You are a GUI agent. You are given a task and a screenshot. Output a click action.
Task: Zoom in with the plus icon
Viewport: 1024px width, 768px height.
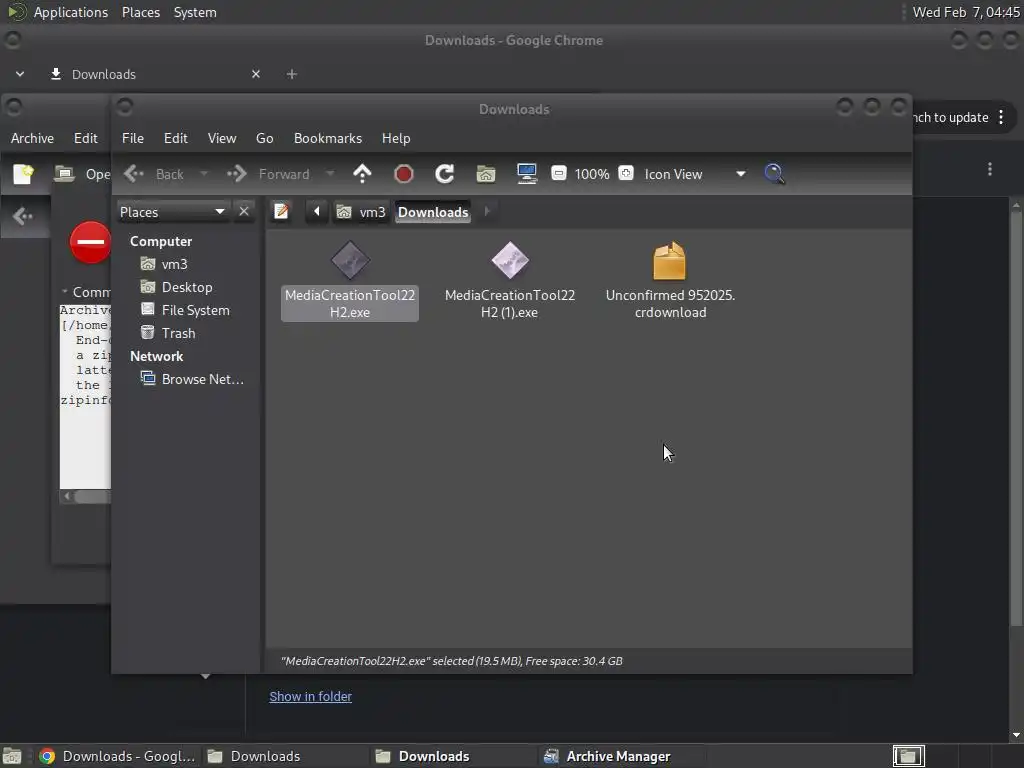(626, 174)
